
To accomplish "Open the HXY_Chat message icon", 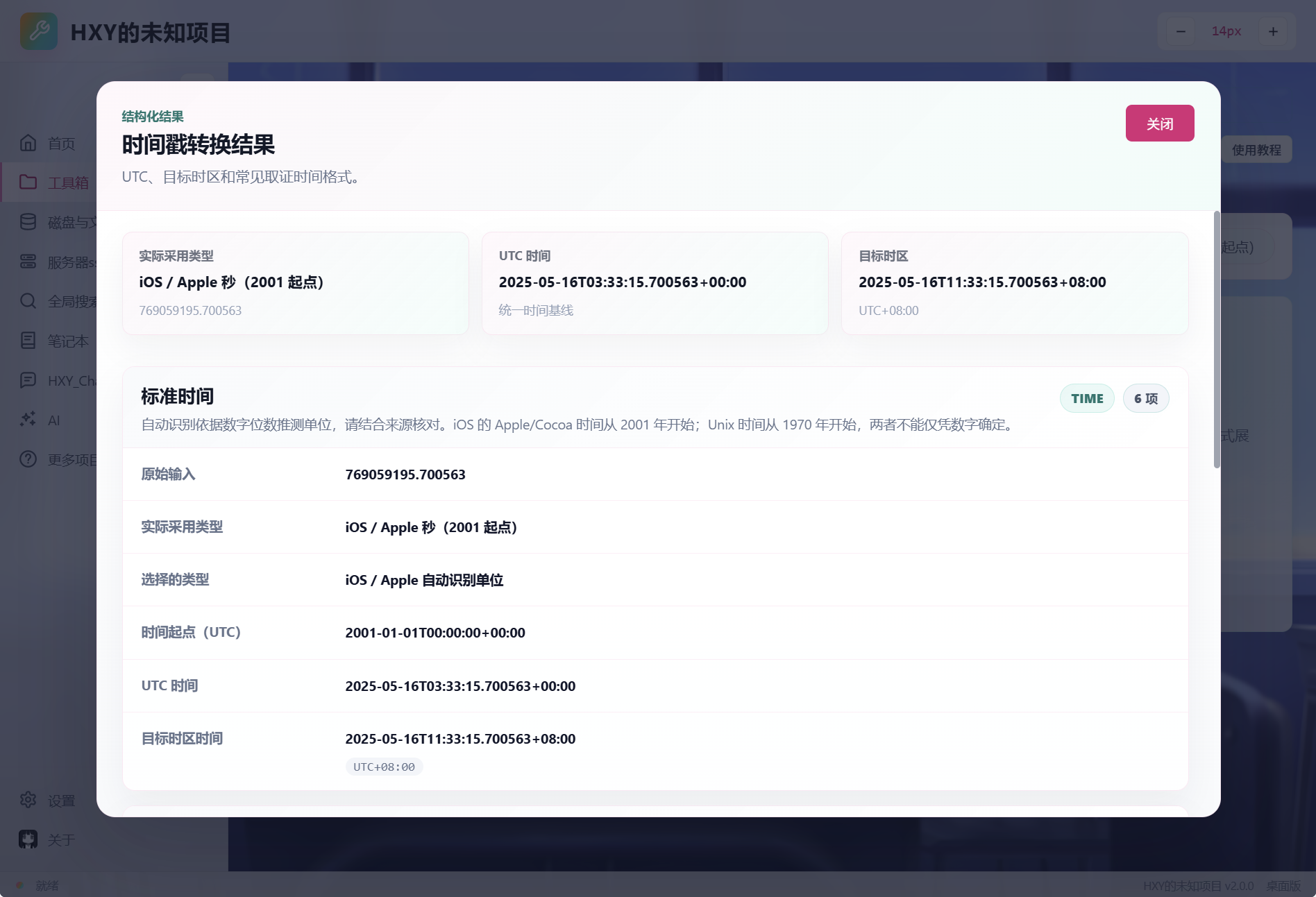I will click(x=28, y=380).
